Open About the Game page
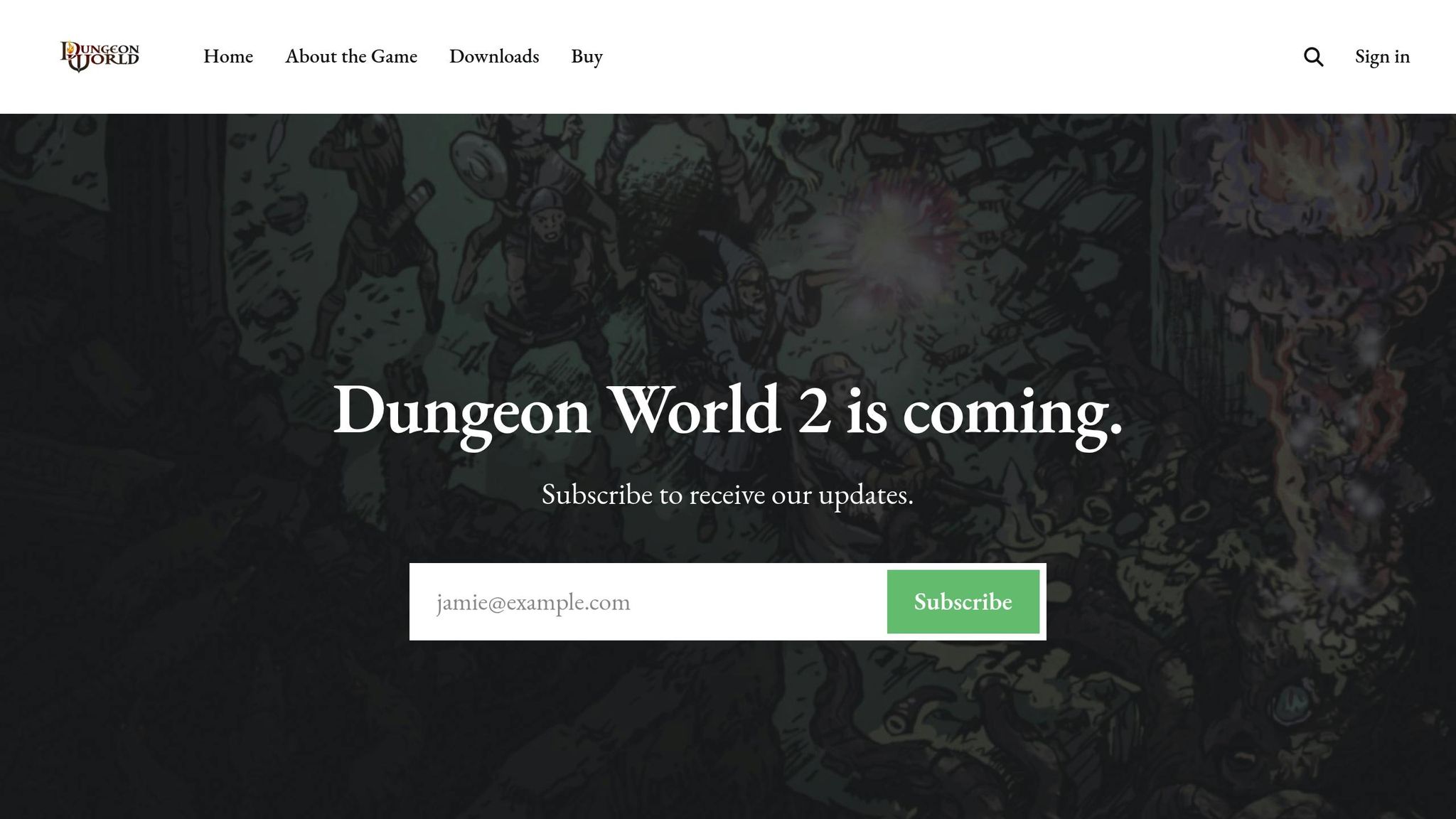 351,56
